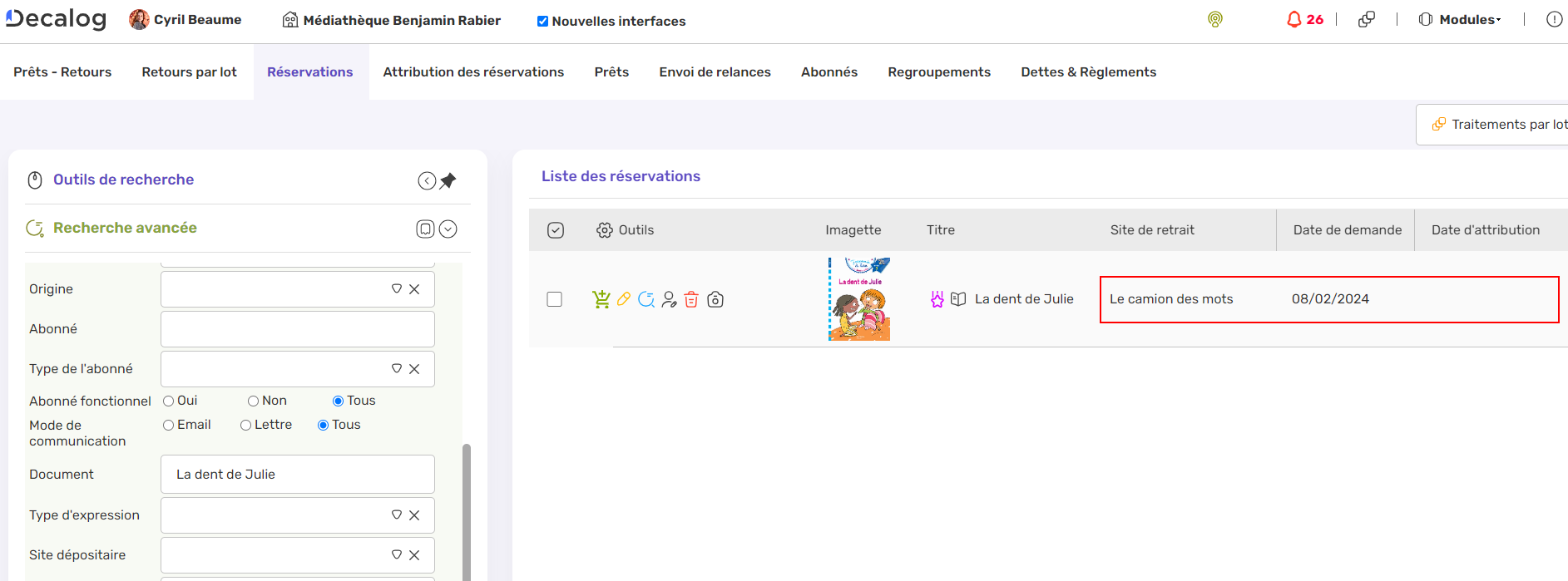Click the Document input field
This screenshot has width=1568, height=581.
[x=297, y=475]
